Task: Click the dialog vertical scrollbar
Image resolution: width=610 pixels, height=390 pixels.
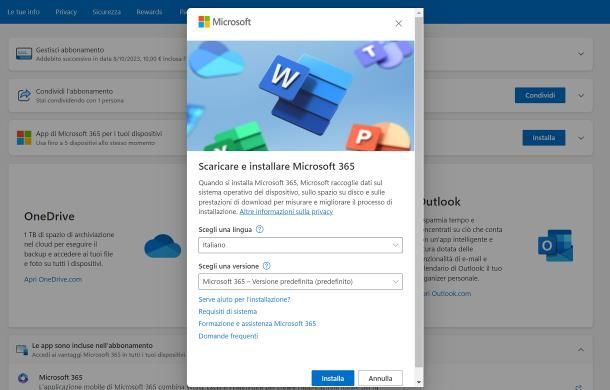Action: pos(419,191)
